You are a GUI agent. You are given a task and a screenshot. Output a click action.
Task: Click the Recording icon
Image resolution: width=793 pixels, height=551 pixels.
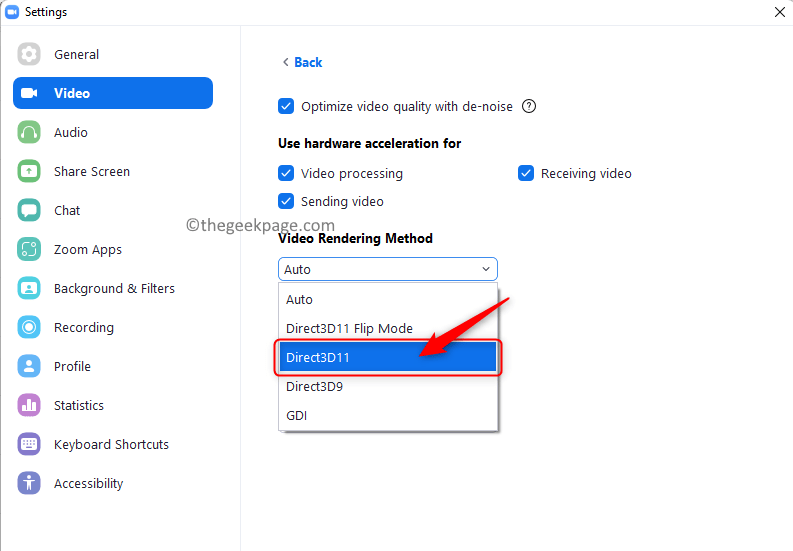point(29,327)
